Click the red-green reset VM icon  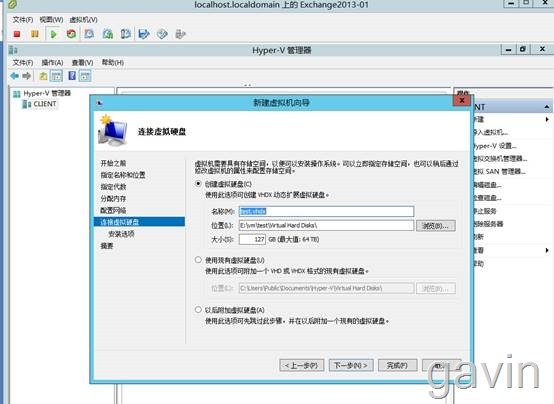click(x=71, y=34)
